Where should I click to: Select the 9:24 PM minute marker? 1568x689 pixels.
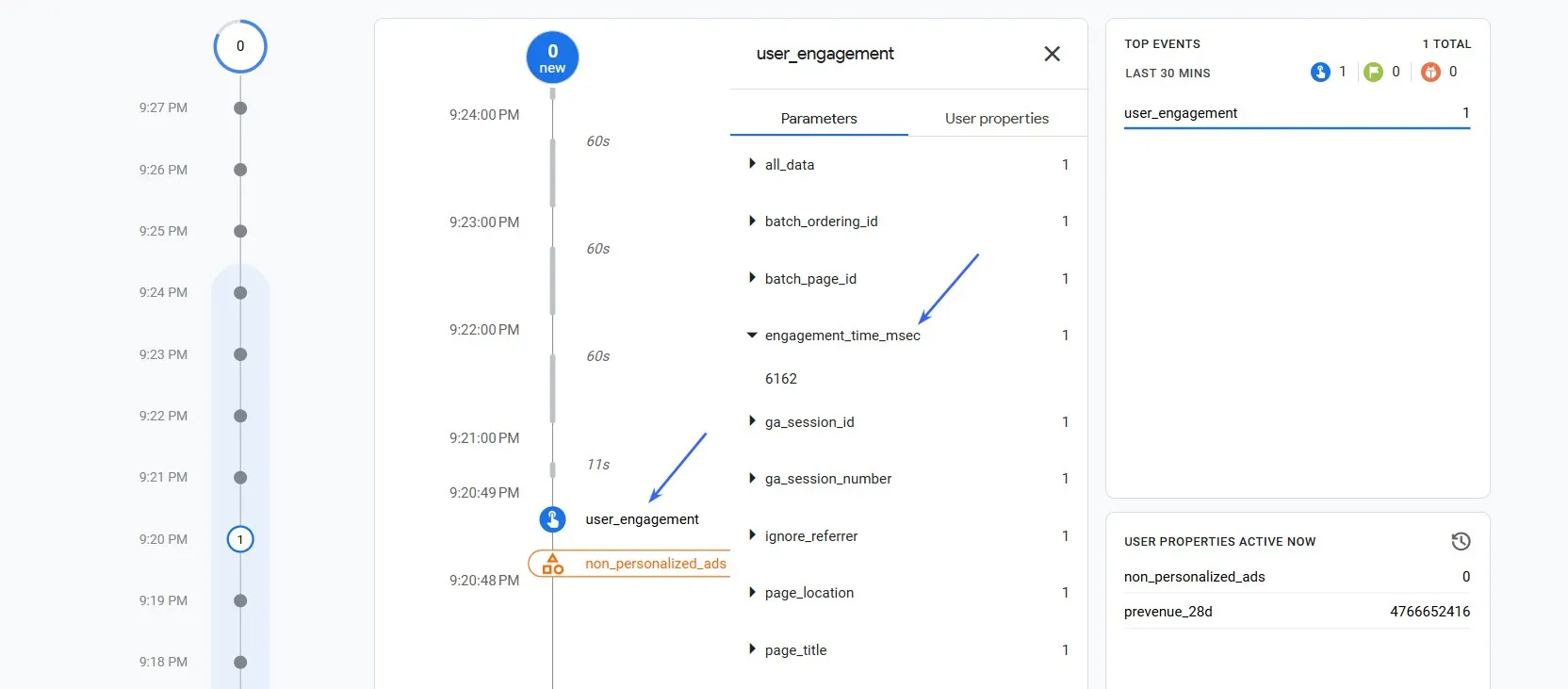(240, 293)
